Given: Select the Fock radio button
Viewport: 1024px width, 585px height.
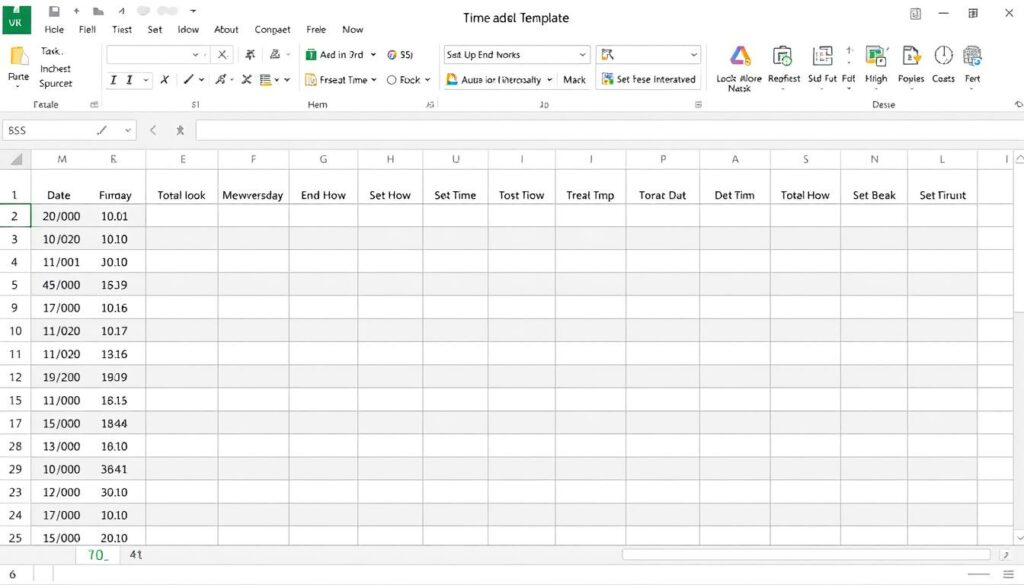Looking at the screenshot, I should pyautogui.click(x=391, y=80).
